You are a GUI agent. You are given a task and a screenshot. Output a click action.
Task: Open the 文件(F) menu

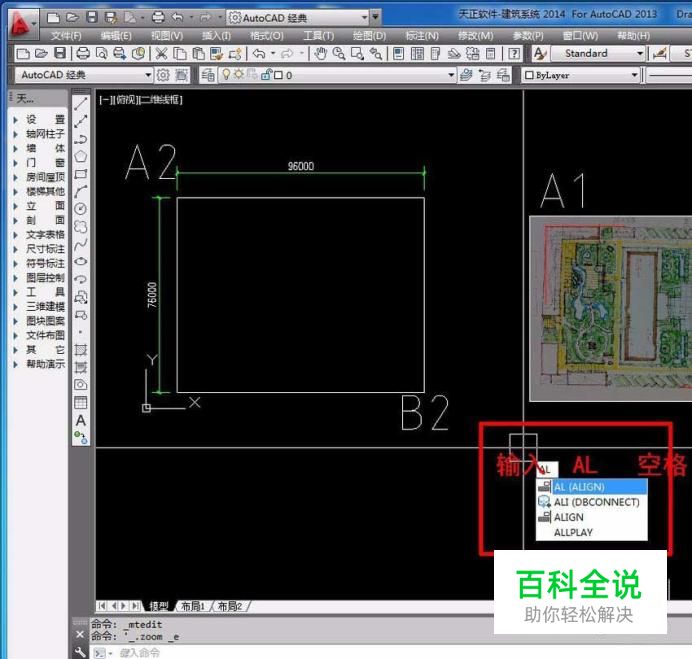66,36
